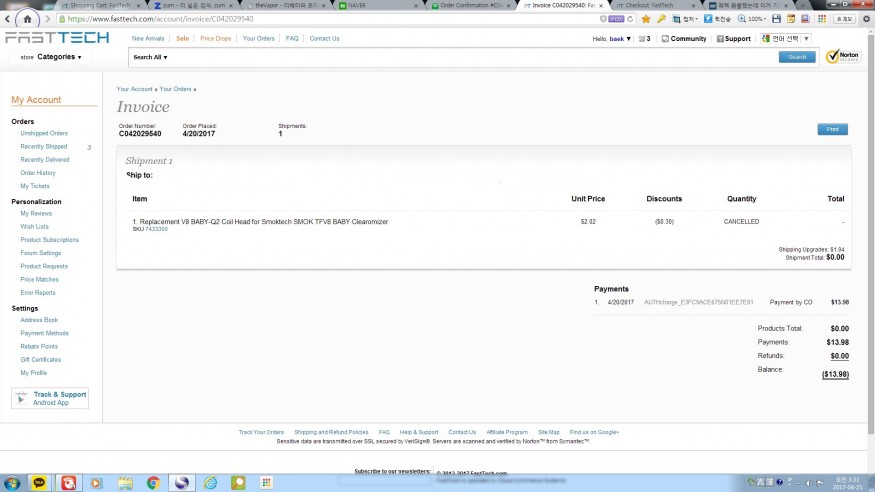Click the Your Account breadcrumb link
This screenshot has height=492, width=875.
coord(134,89)
